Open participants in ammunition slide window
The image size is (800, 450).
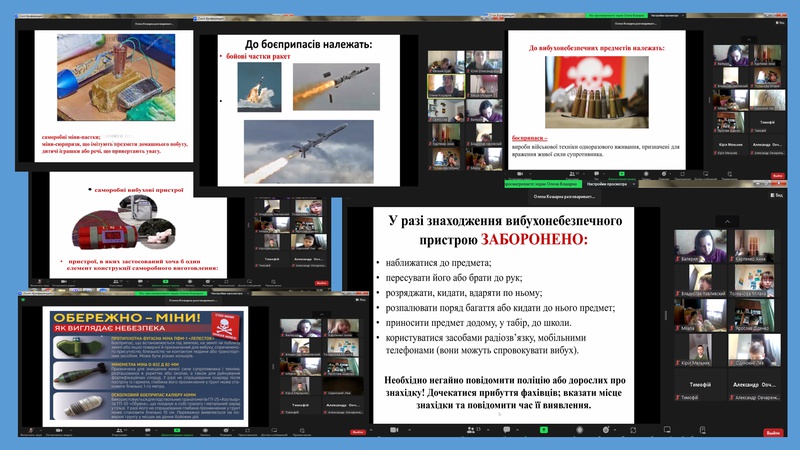pyautogui.click(x=573, y=173)
